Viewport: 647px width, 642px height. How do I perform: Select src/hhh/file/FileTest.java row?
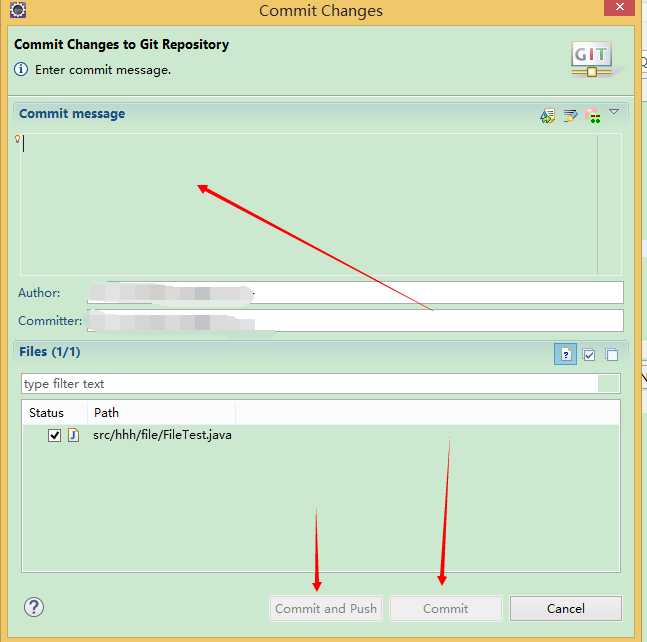click(321, 435)
